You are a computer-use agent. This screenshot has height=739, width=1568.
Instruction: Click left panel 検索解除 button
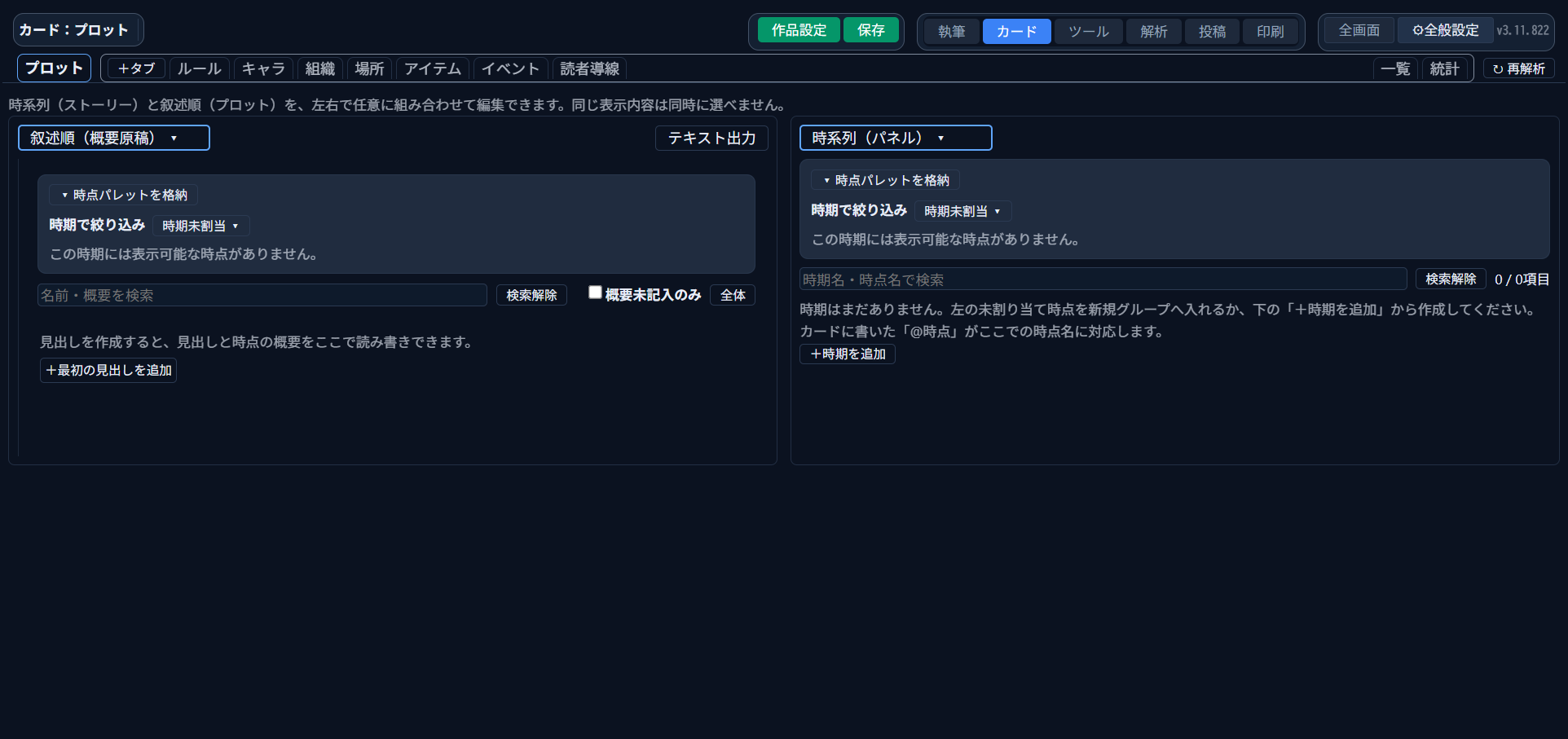click(x=531, y=295)
